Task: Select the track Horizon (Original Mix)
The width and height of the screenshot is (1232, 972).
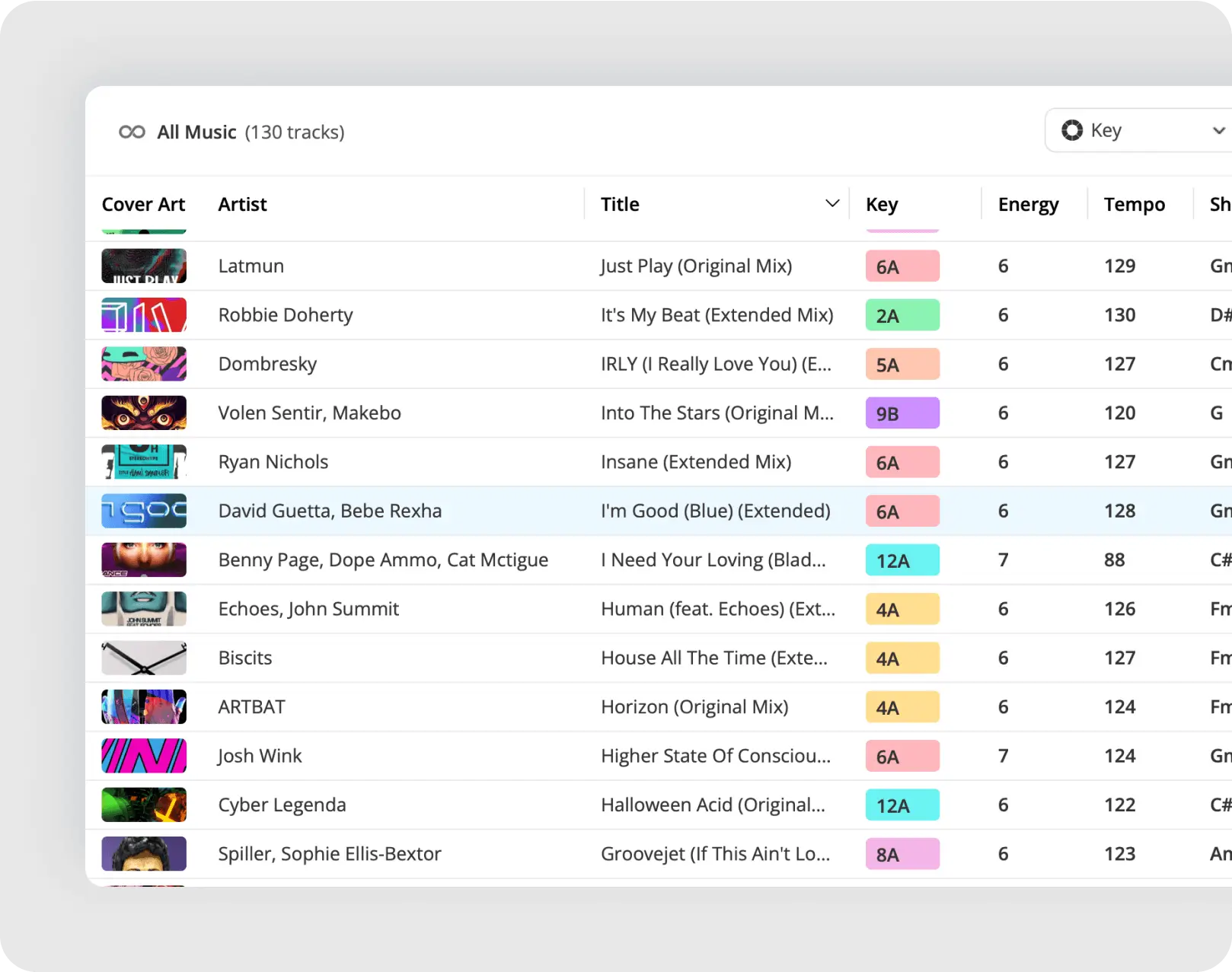Action: coord(694,707)
